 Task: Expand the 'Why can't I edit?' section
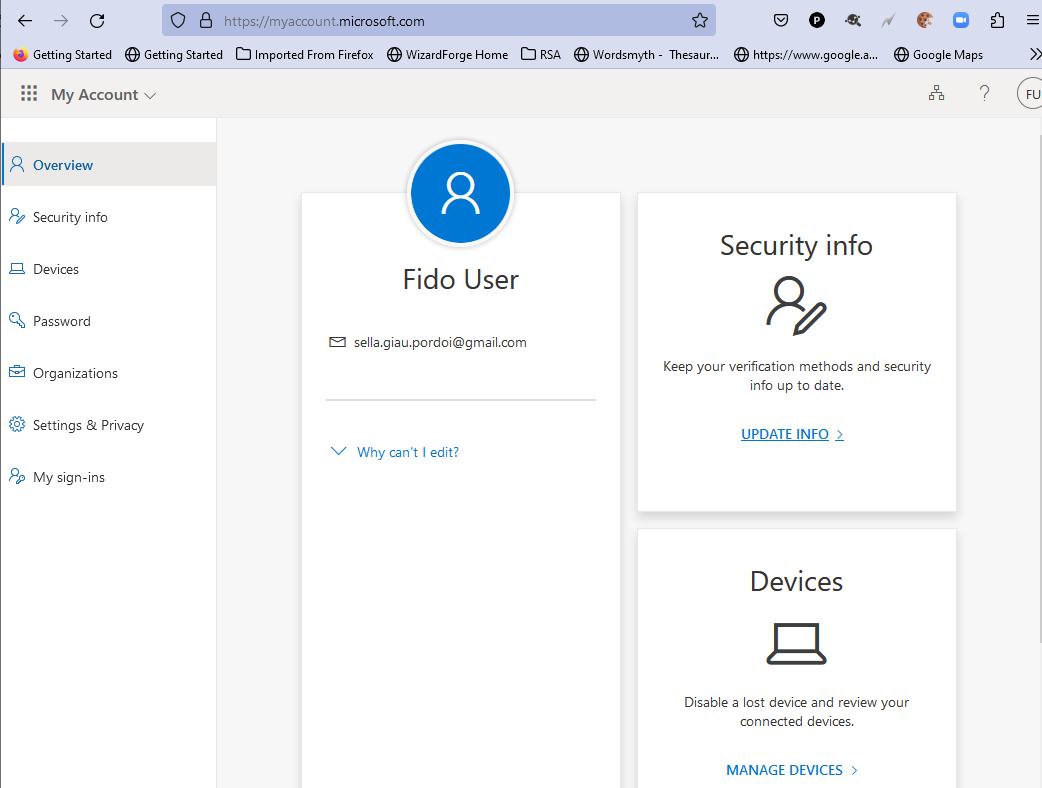coord(395,452)
